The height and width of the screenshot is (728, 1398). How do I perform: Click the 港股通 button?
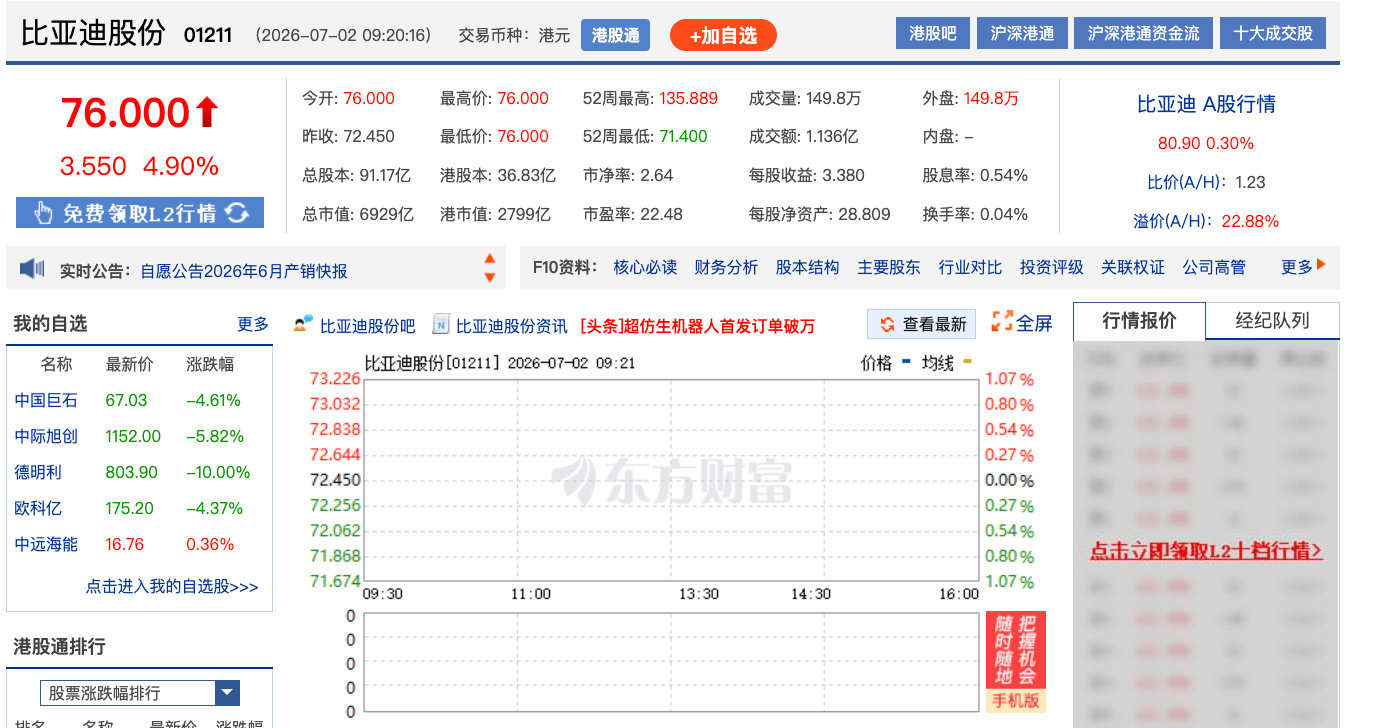(x=615, y=35)
